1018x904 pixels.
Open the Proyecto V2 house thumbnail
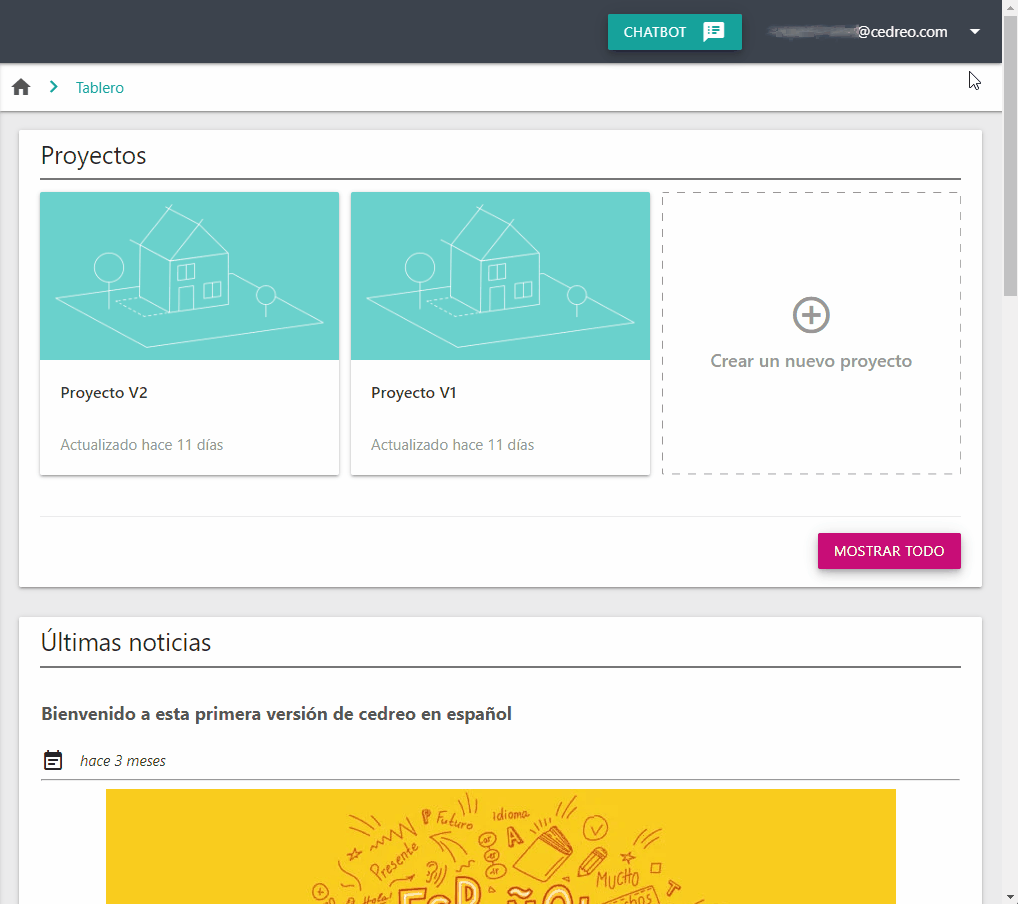(x=190, y=276)
